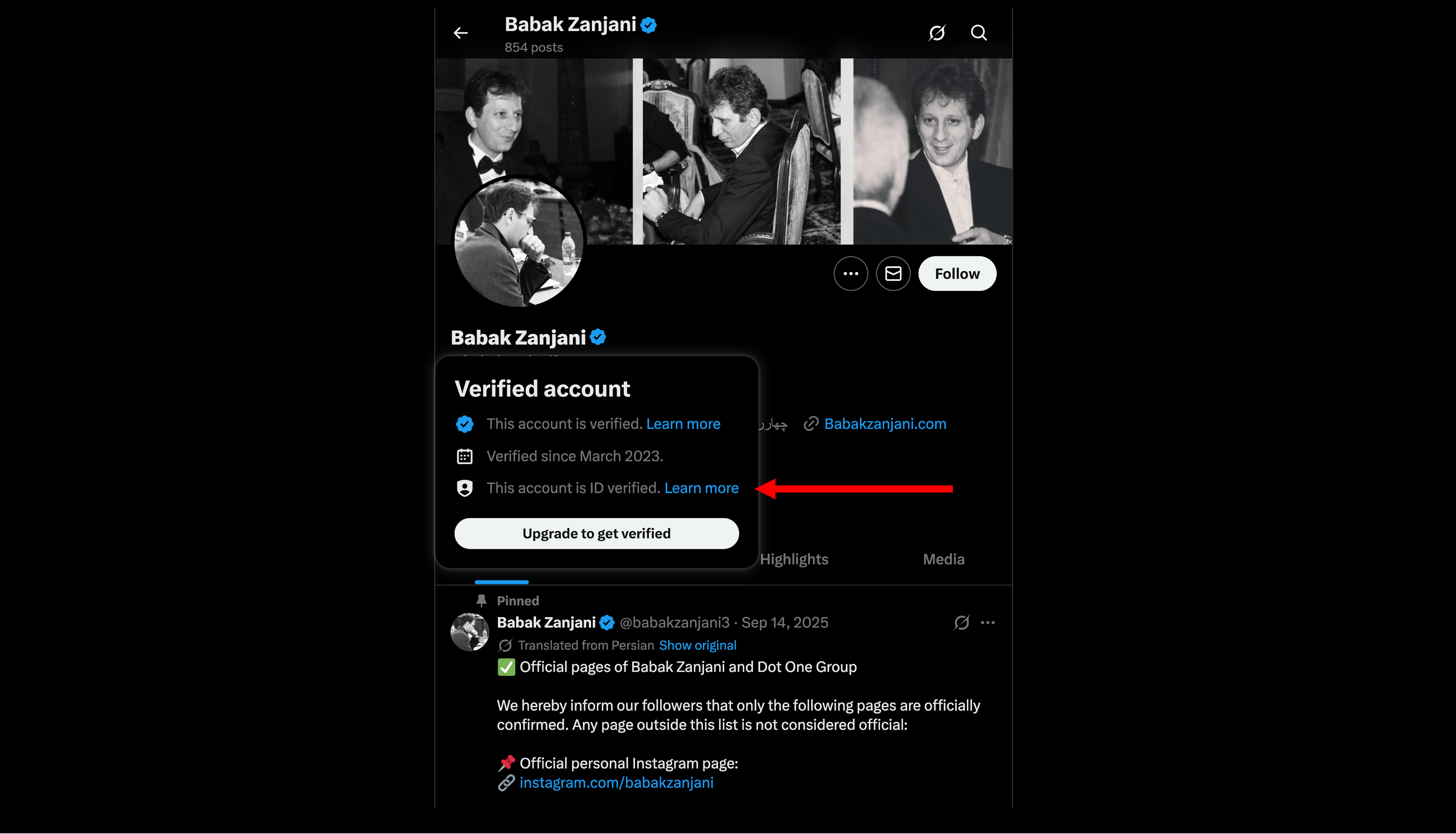Image resolution: width=1456 pixels, height=834 pixels.
Task: Click the ID verified shield icon
Action: tap(464, 488)
